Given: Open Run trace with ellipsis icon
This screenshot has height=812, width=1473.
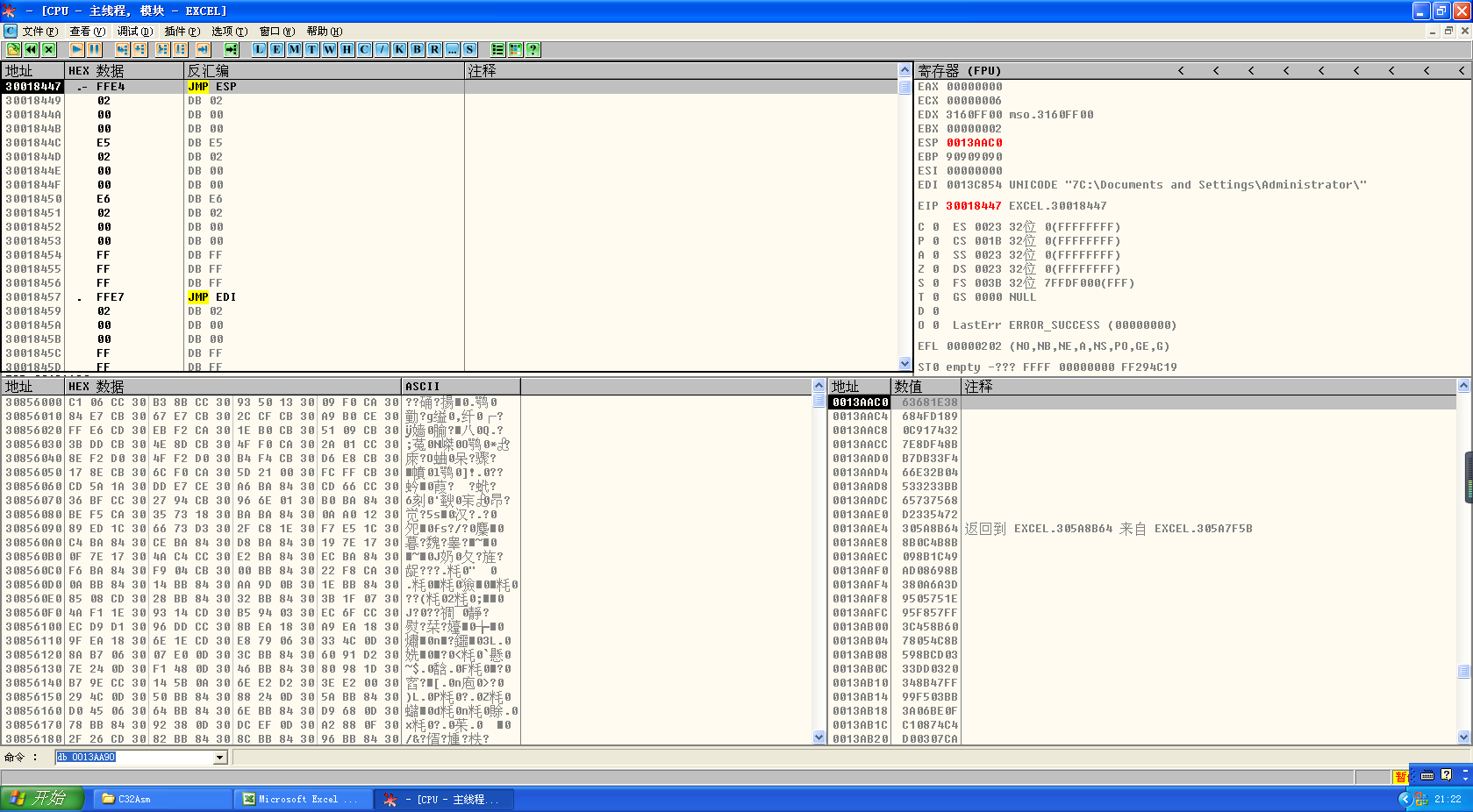Looking at the screenshot, I should pyautogui.click(x=452, y=49).
